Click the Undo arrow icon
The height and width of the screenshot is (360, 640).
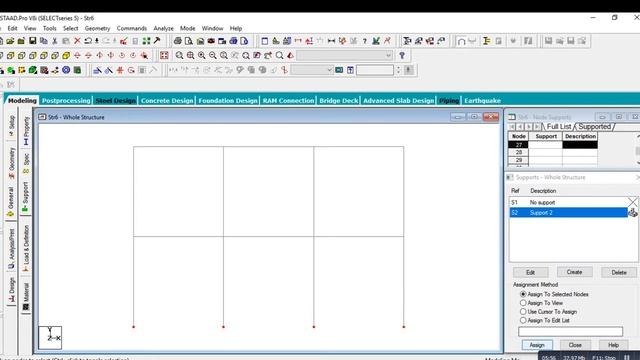pyautogui.click(x=88, y=41)
